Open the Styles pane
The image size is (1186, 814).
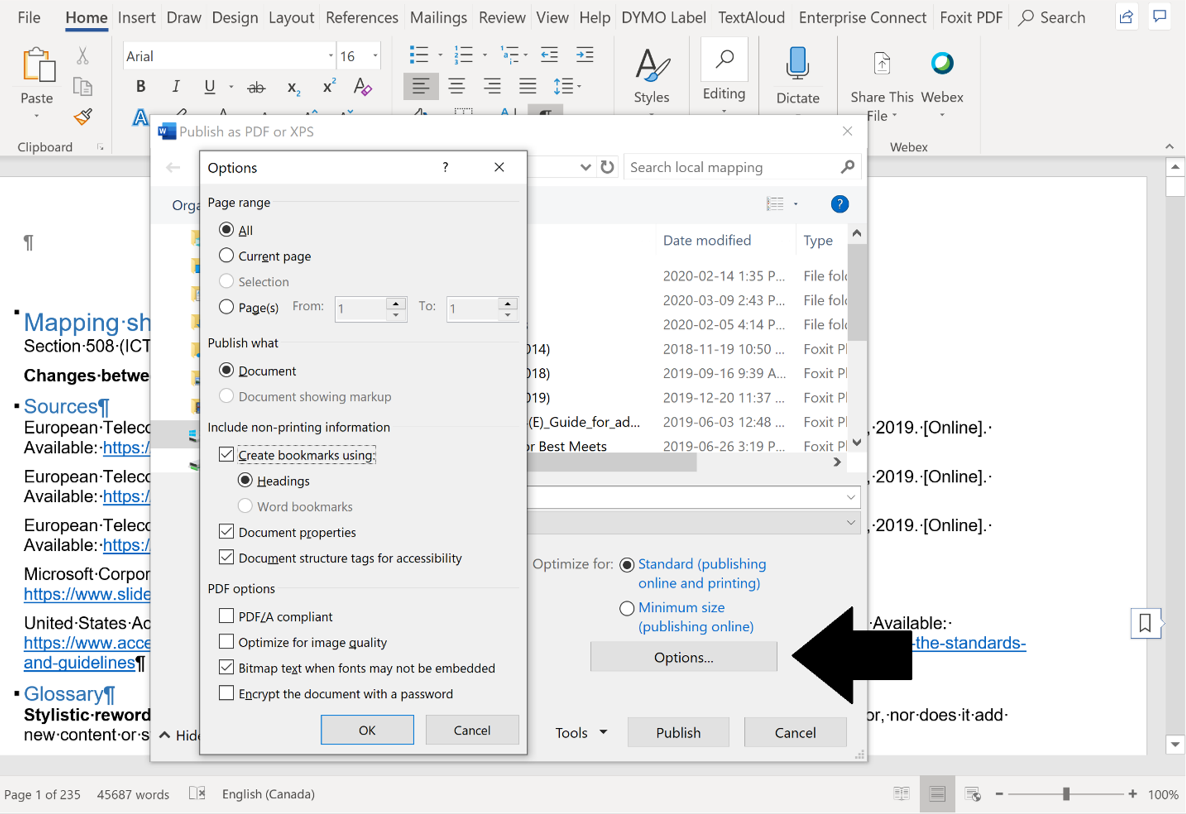[652, 74]
